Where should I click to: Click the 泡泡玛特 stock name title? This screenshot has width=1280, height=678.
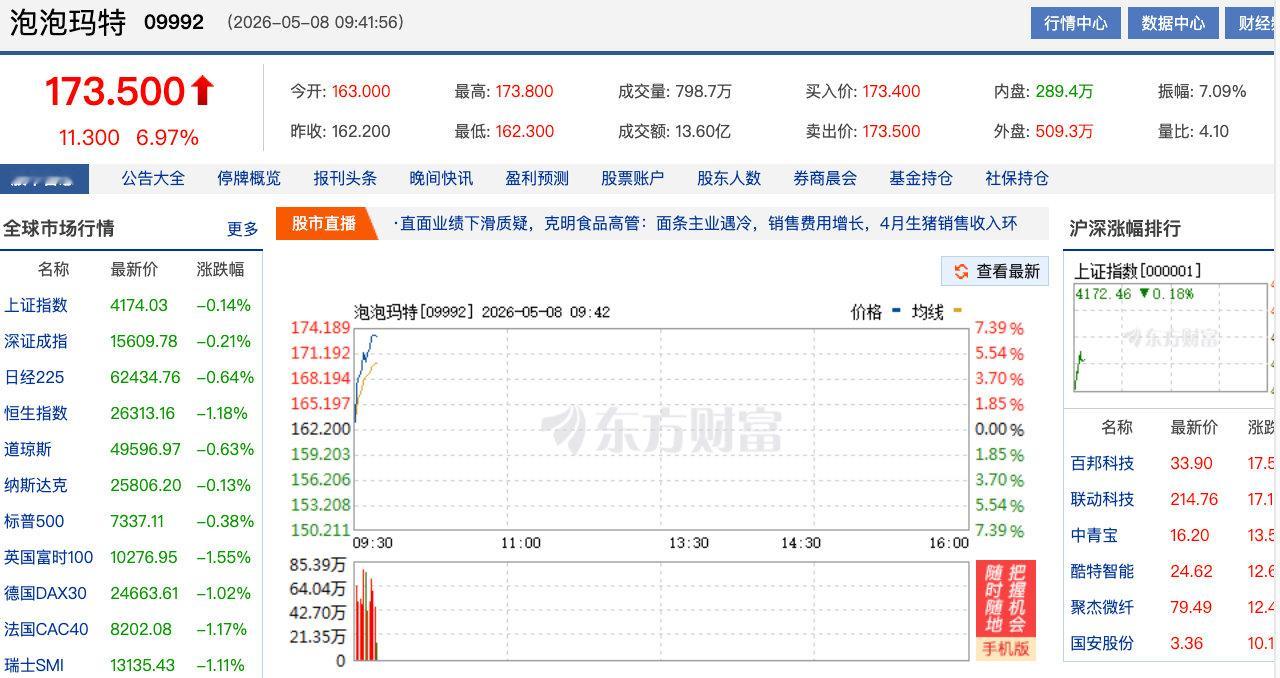tap(68, 22)
